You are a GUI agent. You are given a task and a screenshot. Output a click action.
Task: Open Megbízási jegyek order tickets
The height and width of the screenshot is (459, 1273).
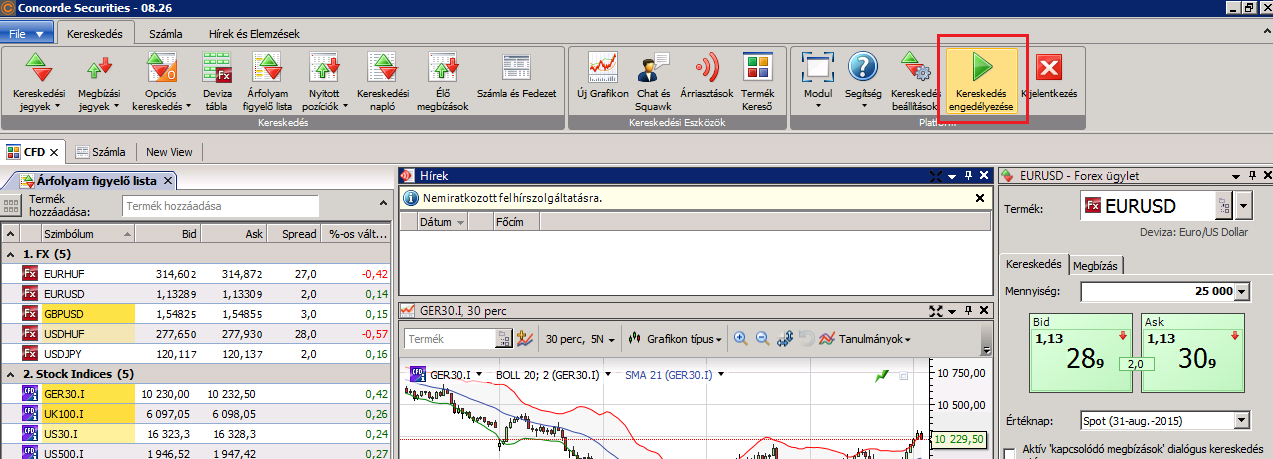(100, 82)
